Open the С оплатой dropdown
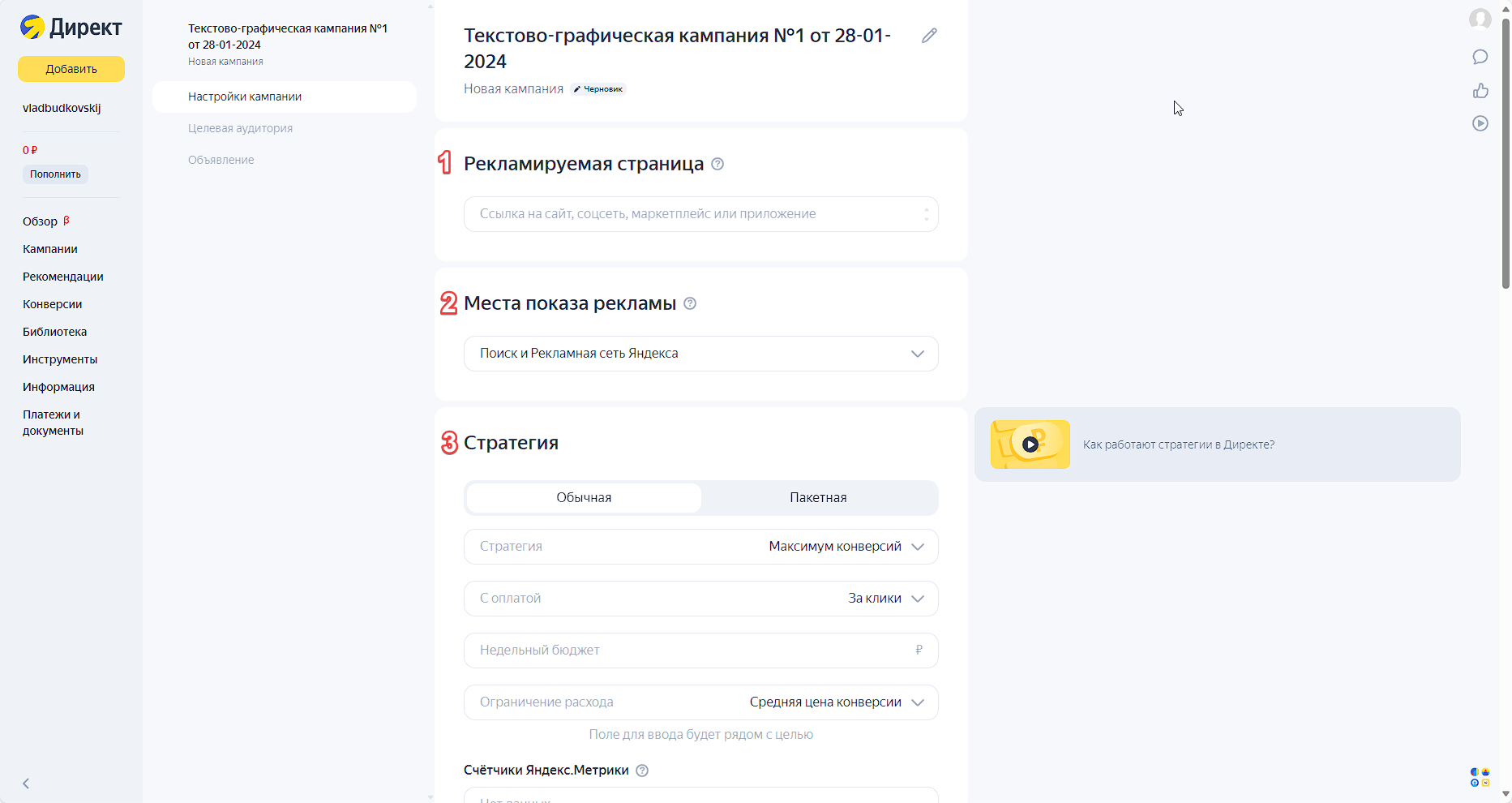1512x803 pixels. point(701,599)
